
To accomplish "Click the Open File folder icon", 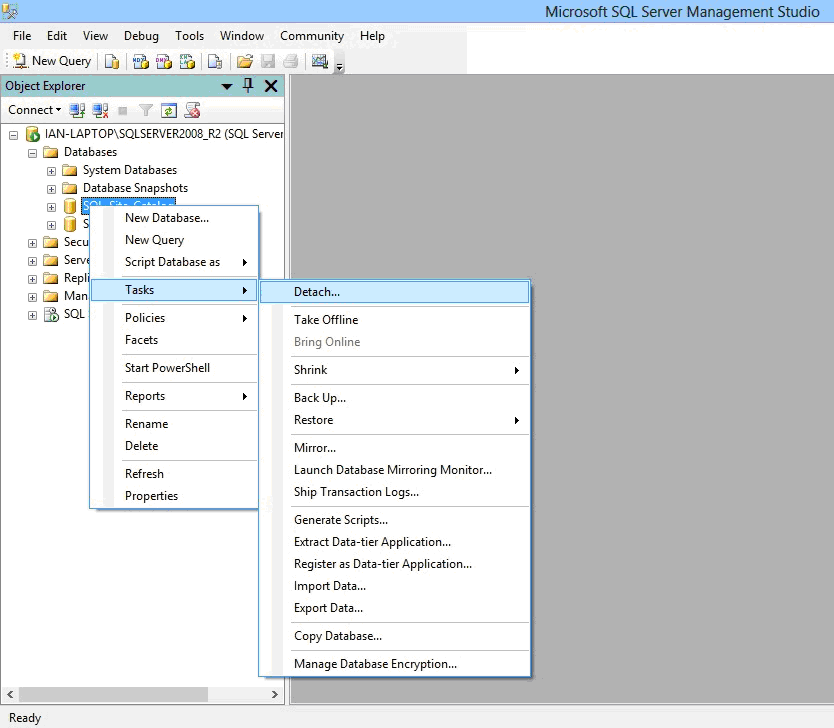I will pos(244,61).
